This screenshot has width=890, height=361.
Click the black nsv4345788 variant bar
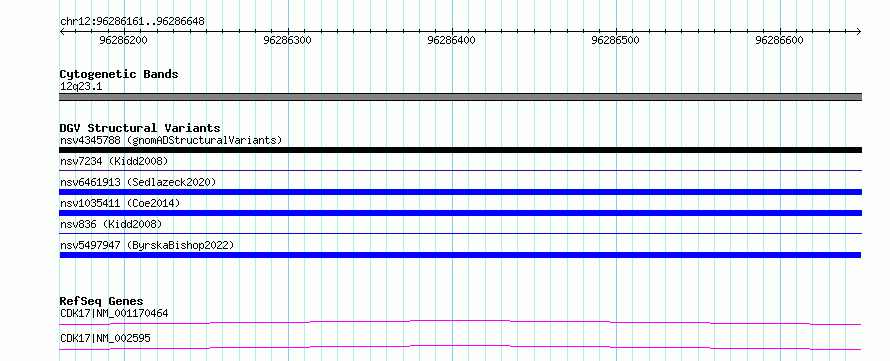click(460, 150)
